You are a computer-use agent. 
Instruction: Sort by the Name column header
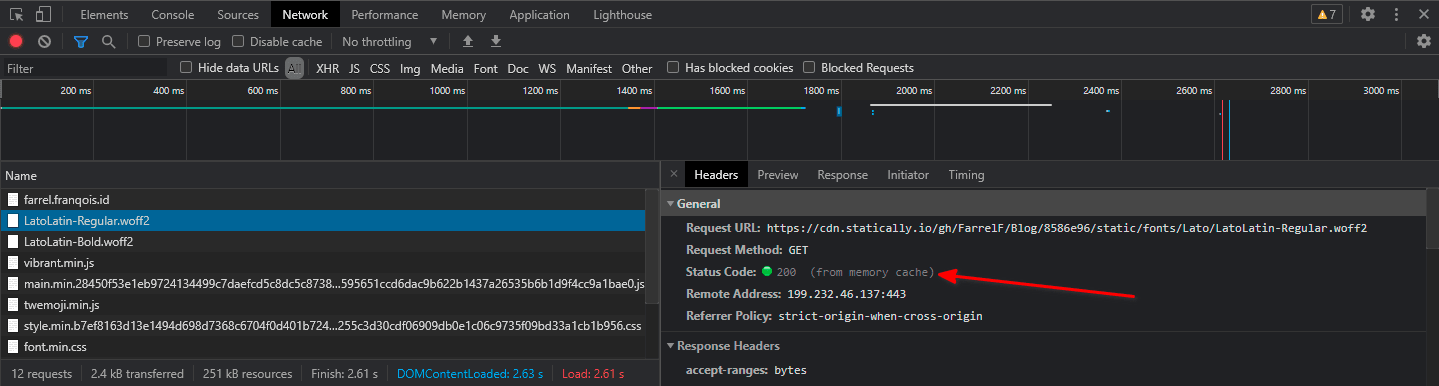coord(329,175)
